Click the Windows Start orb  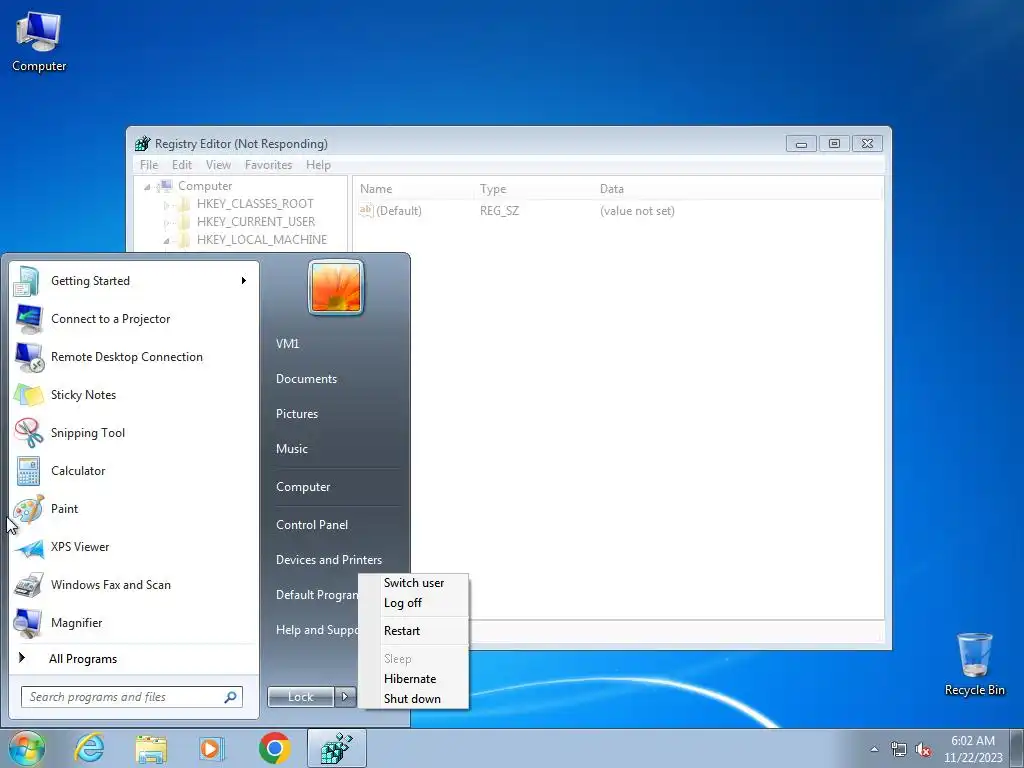coord(27,748)
